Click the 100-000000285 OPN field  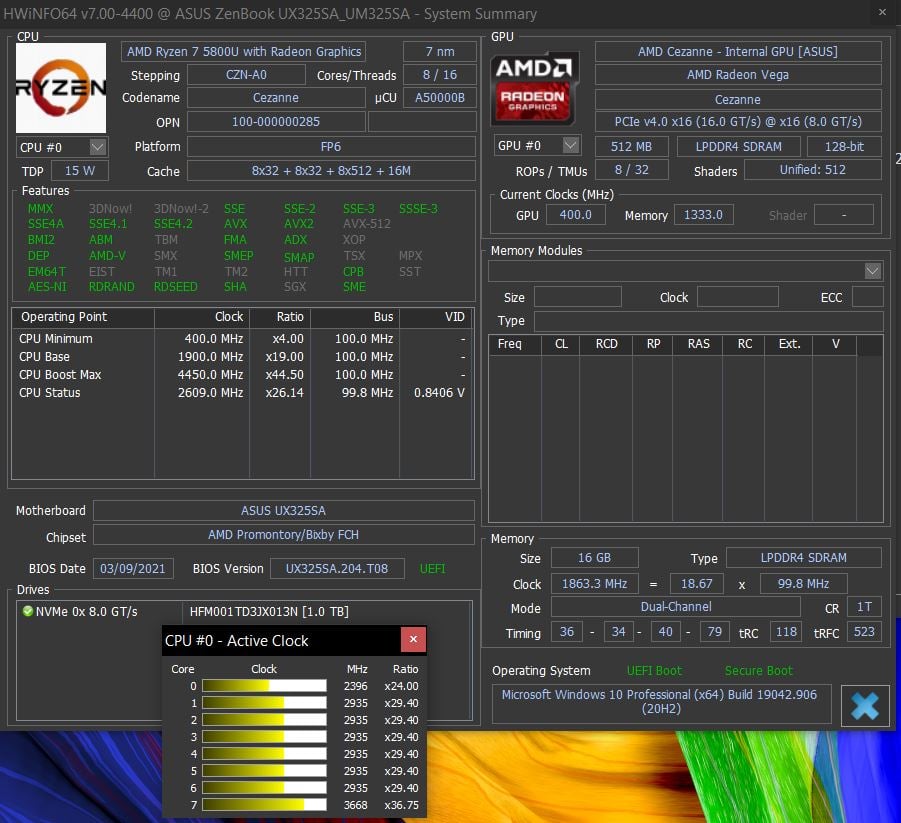click(x=276, y=122)
